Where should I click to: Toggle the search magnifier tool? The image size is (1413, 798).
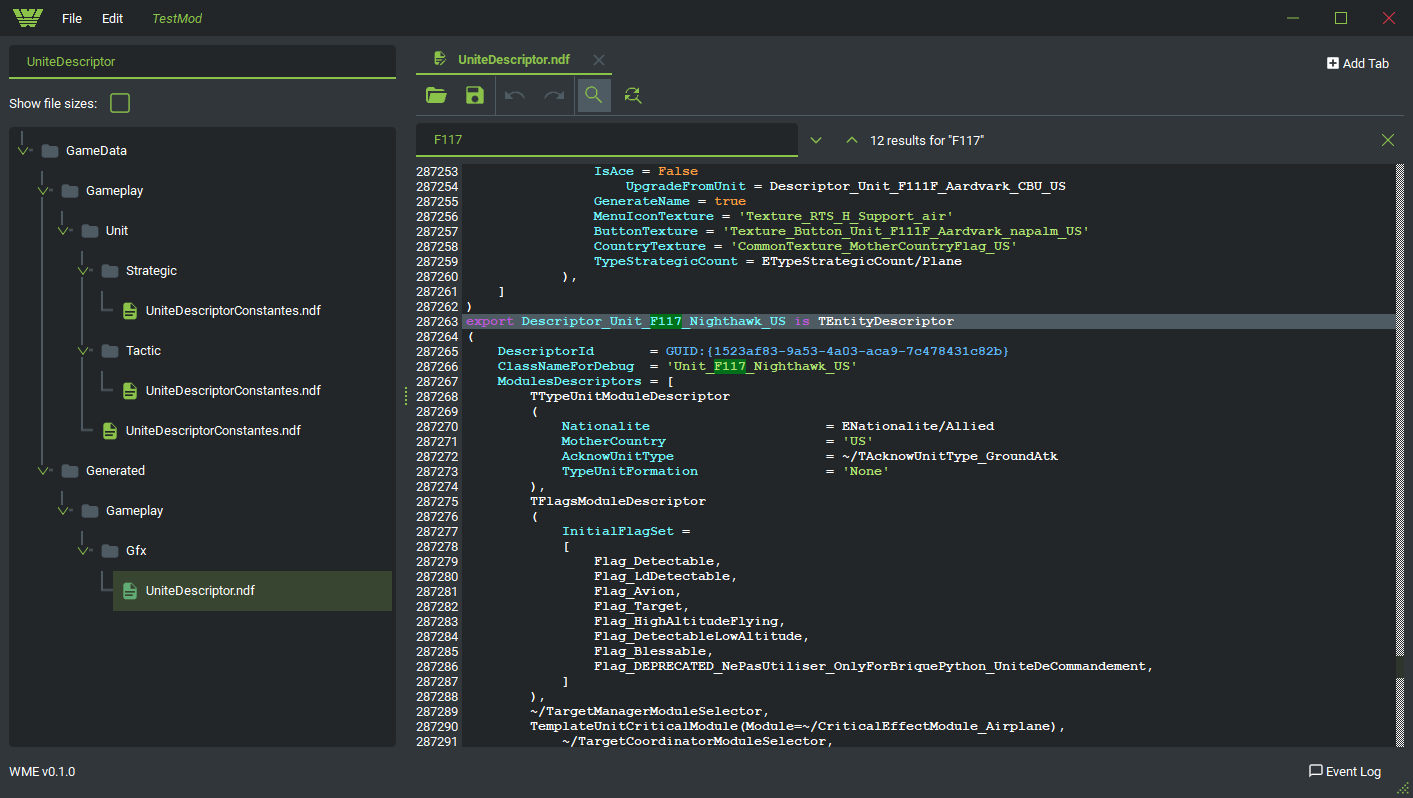click(594, 95)
